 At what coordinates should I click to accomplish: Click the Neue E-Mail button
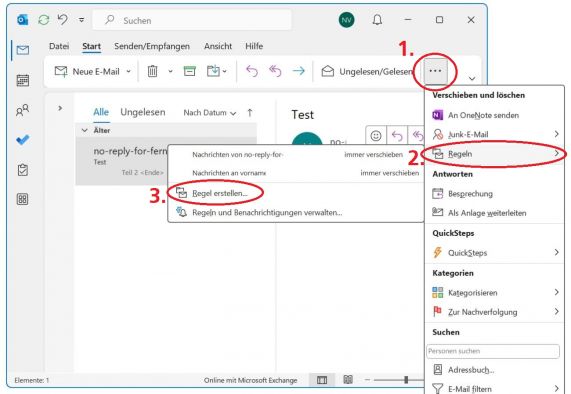point(87,71)
